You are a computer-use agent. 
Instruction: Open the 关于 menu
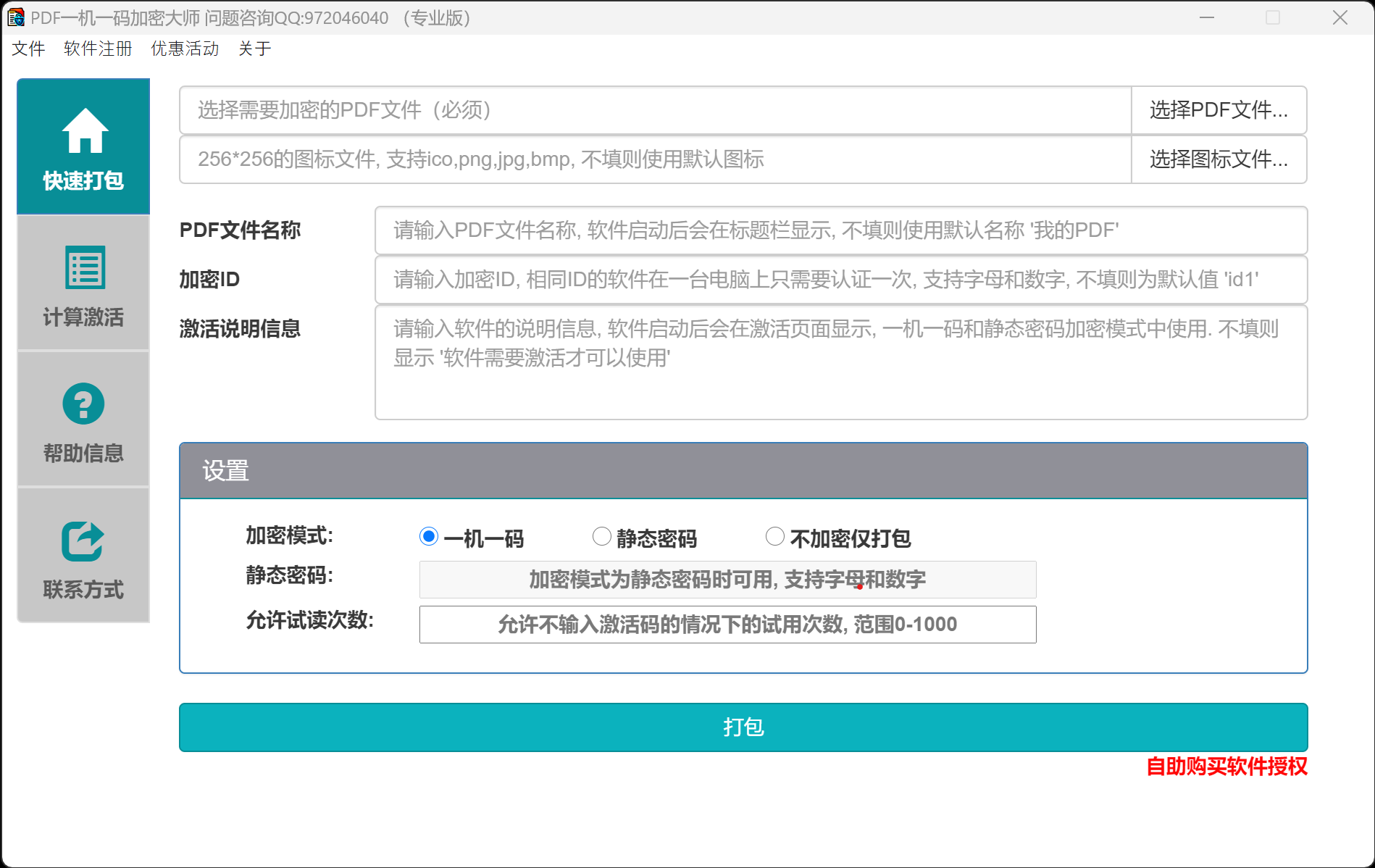[x=254, y=48]
